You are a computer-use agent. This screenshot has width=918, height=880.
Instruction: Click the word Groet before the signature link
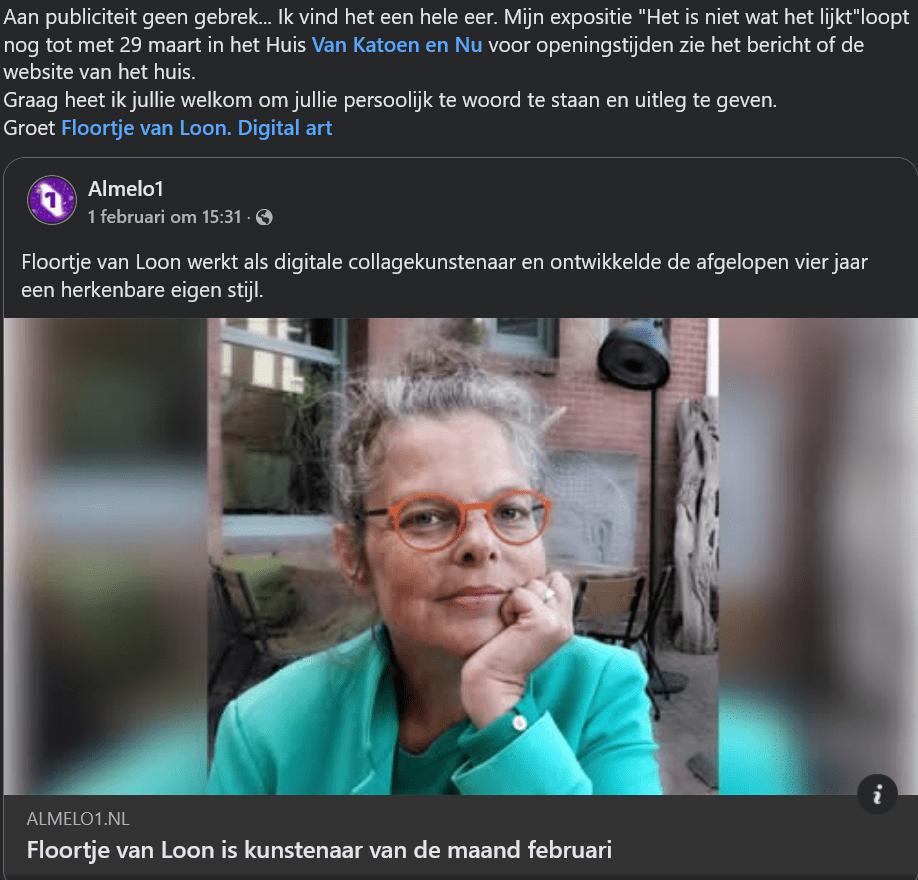tap(29, 128)
